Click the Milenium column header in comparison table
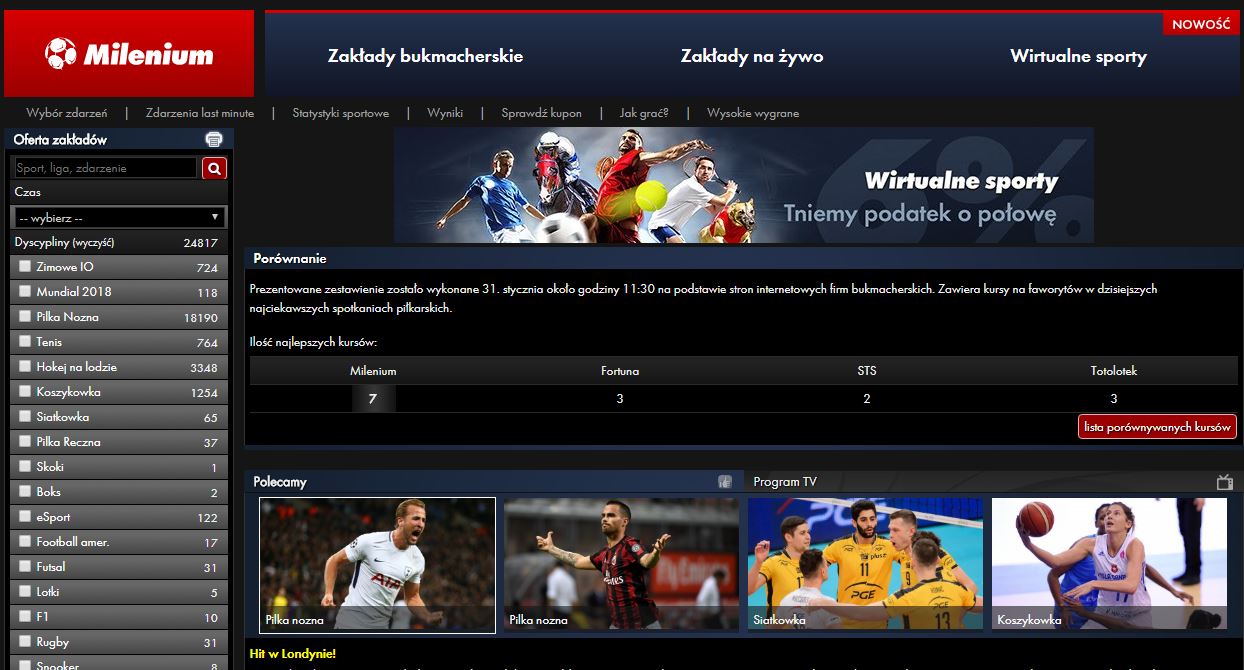This screenshot has width=1244, height=670. [373, 371]
